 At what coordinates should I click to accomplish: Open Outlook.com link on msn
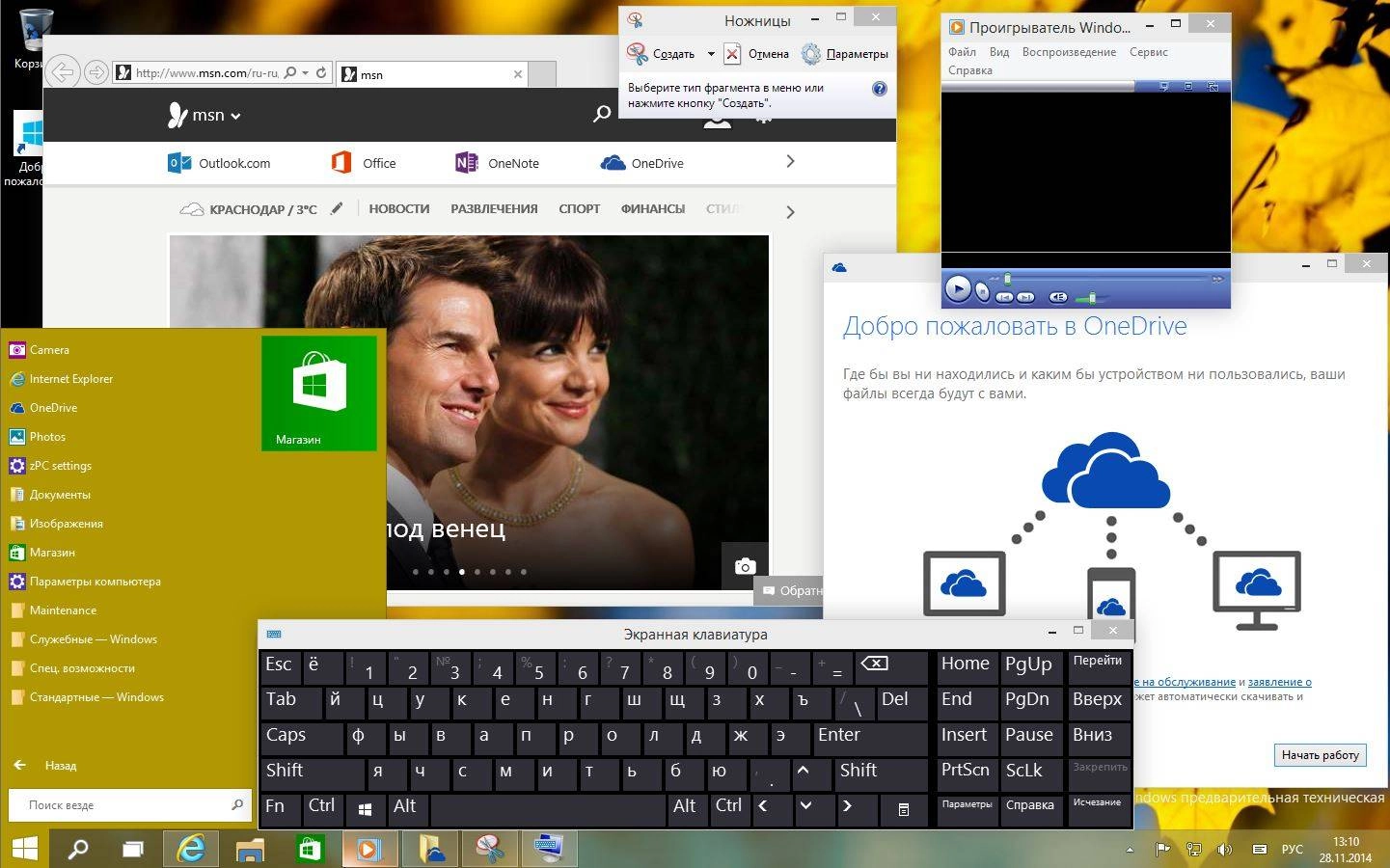(219, 163)
